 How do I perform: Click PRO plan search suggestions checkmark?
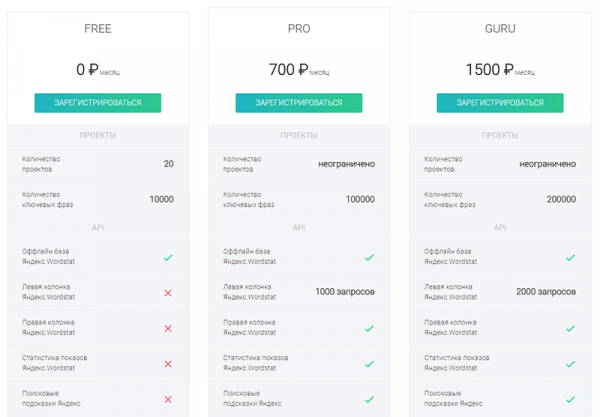click(369, 400)
